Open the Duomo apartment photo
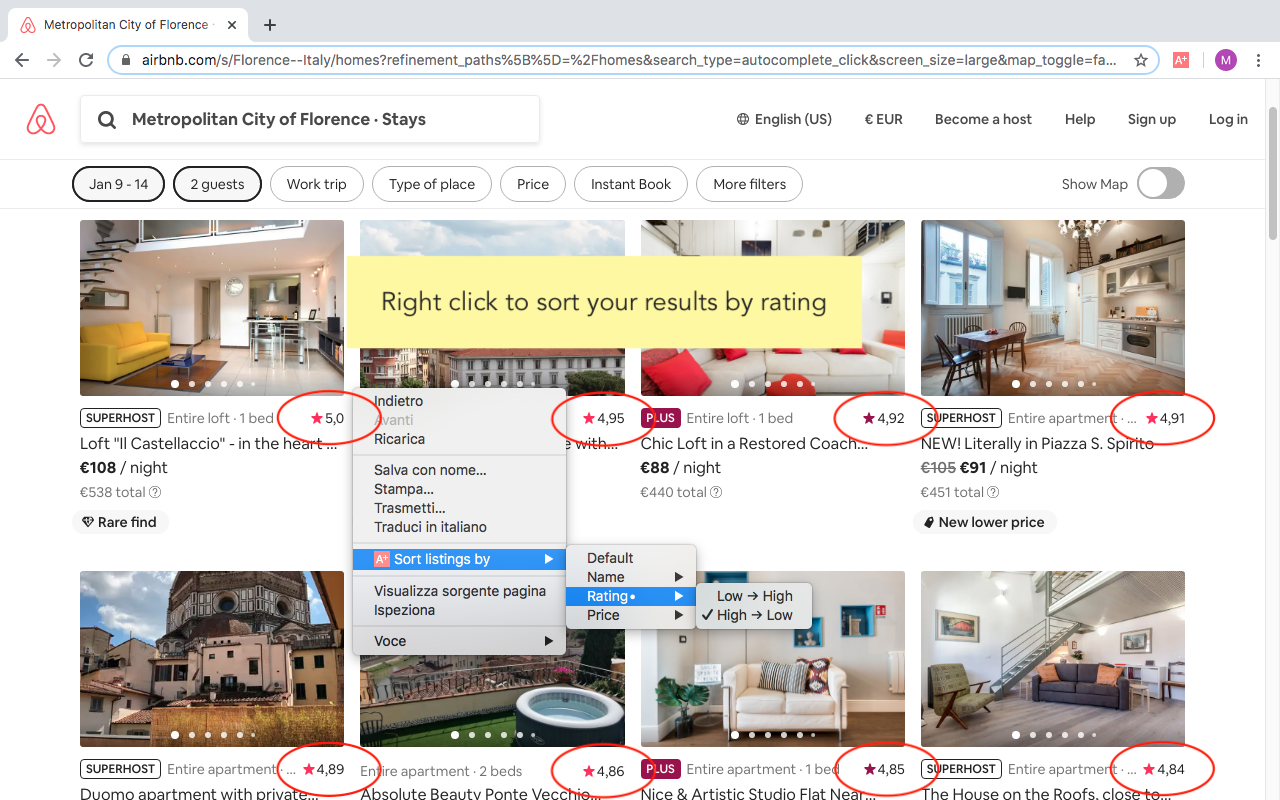 click(212, 659)
